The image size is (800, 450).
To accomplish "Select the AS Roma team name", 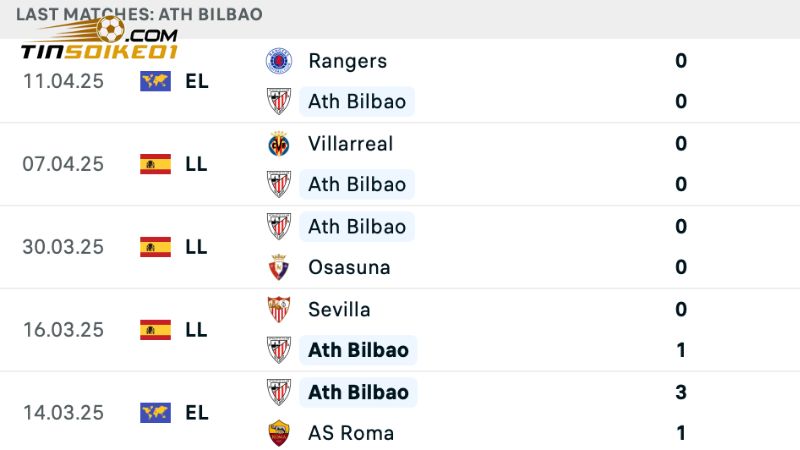I will (351, 433).
